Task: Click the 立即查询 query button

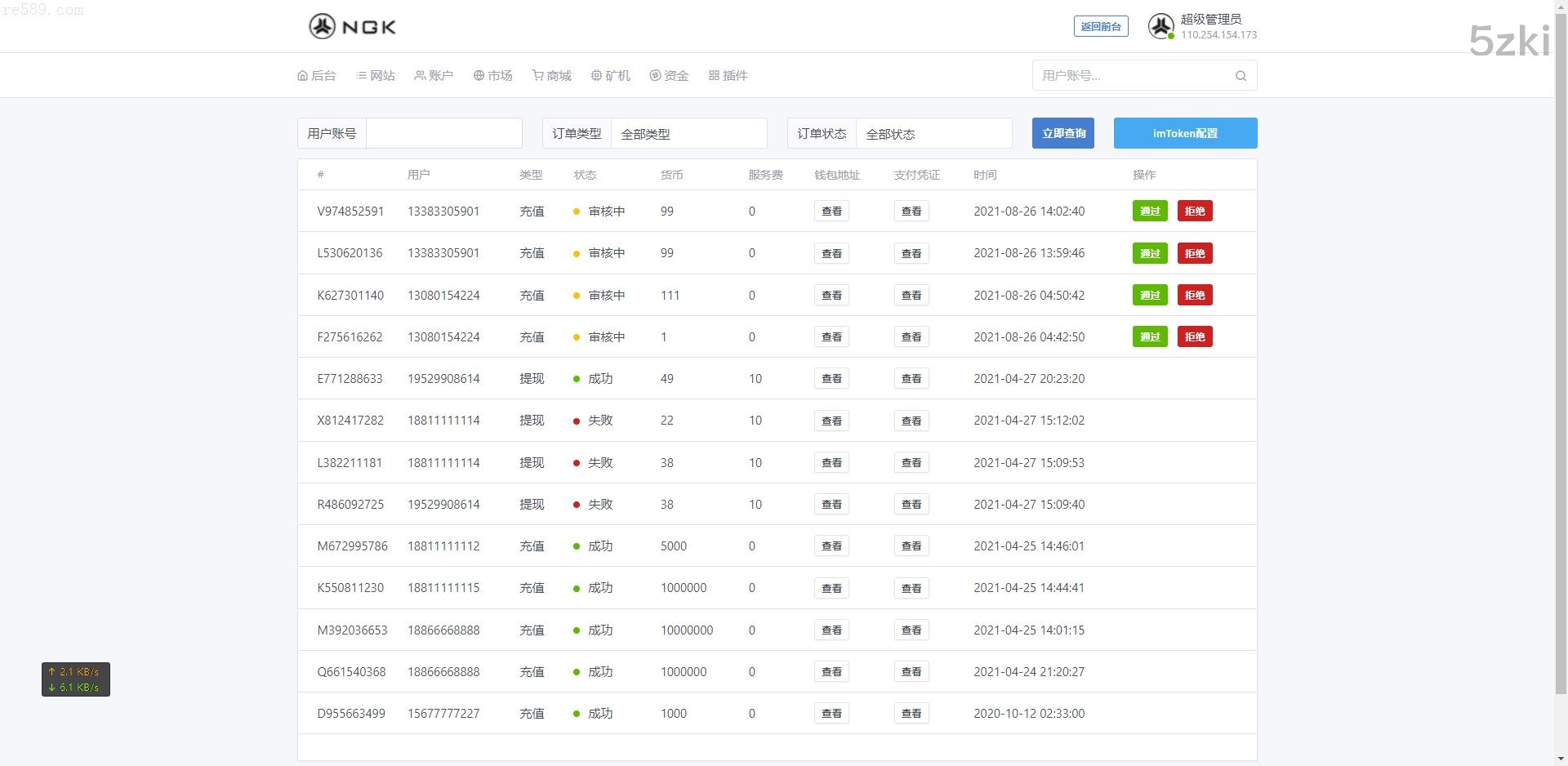Action: click(1062, 134)
